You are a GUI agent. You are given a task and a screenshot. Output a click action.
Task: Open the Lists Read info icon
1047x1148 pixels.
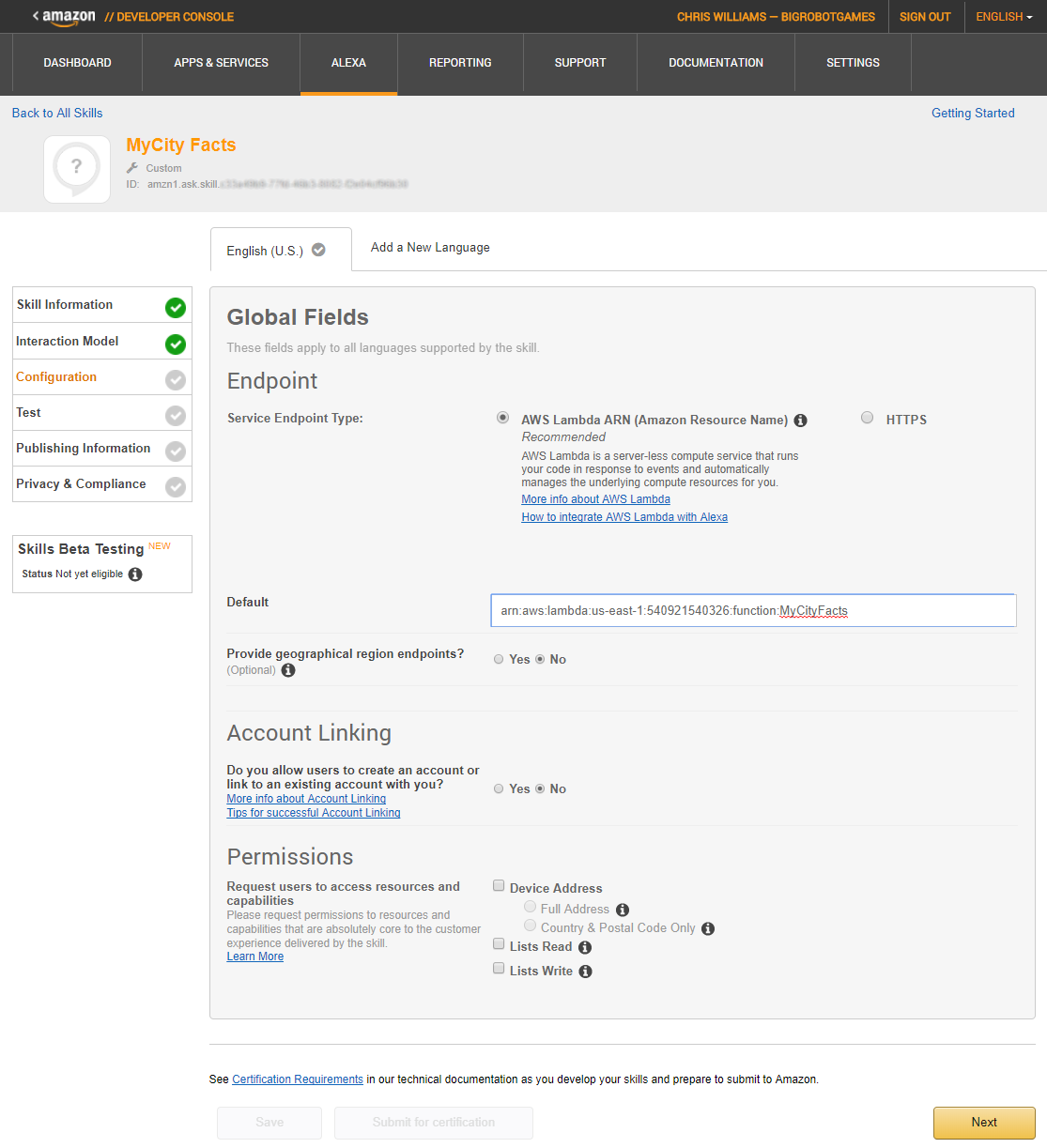coord(585,947)
